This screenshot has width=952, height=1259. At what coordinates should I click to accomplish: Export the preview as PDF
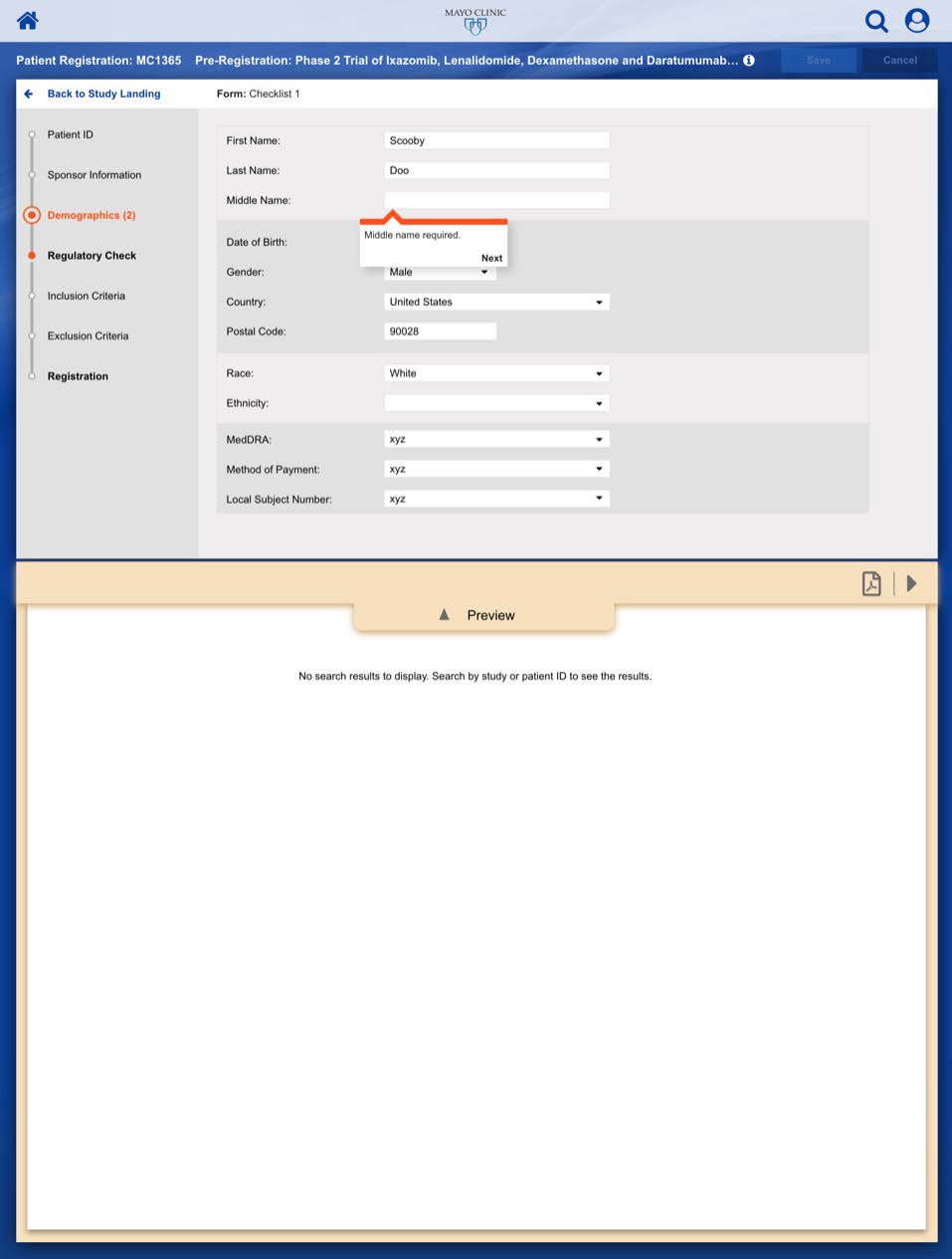click(x=871, y=583)
